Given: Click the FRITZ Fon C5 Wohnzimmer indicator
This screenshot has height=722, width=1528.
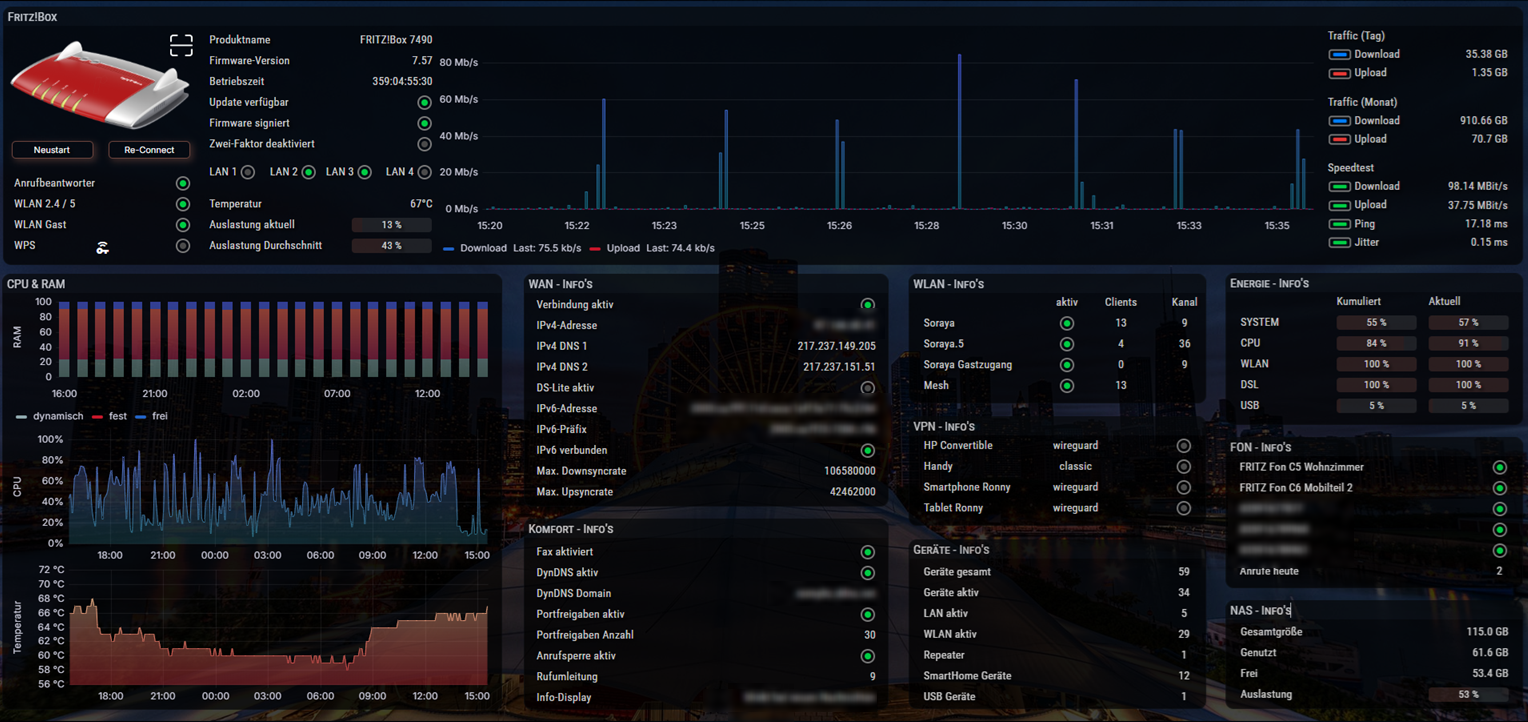Looking at the screenshot, I should [1499, 467].
